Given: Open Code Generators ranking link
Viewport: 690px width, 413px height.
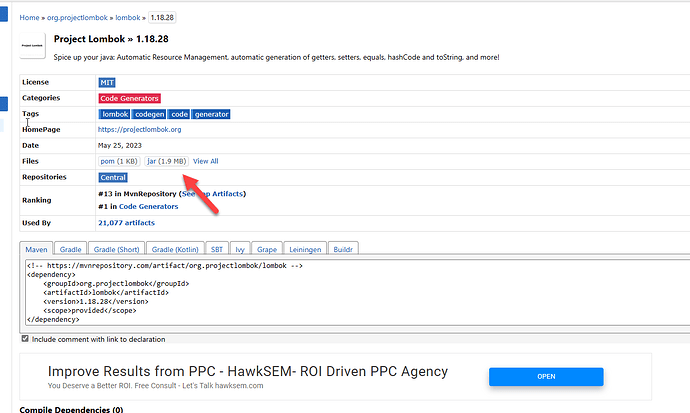Looking at the screenshot, I should (x=148, y=206).
